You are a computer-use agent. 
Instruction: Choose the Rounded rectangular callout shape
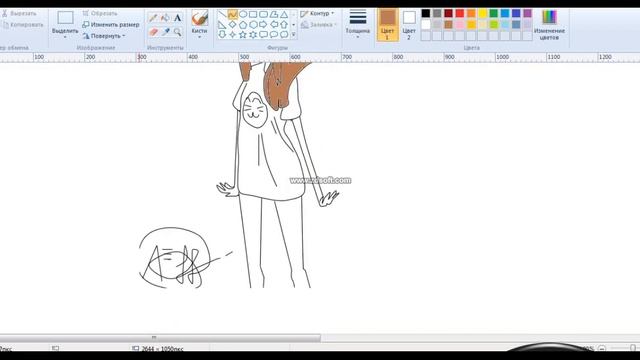263,35
